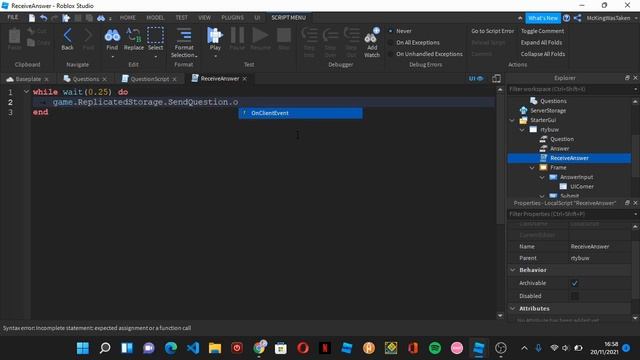Switch to the HOME ribbon tab

point(128,18)
